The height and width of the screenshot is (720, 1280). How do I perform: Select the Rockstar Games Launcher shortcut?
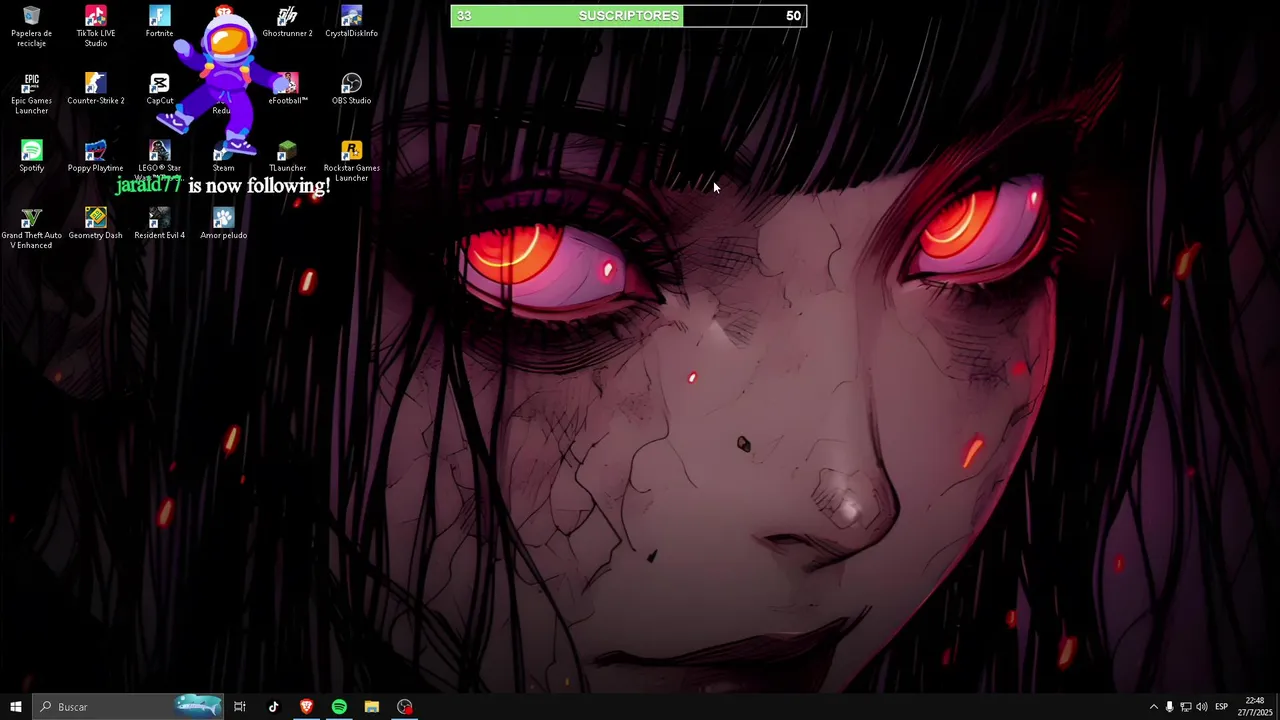(x=351, y=160)
